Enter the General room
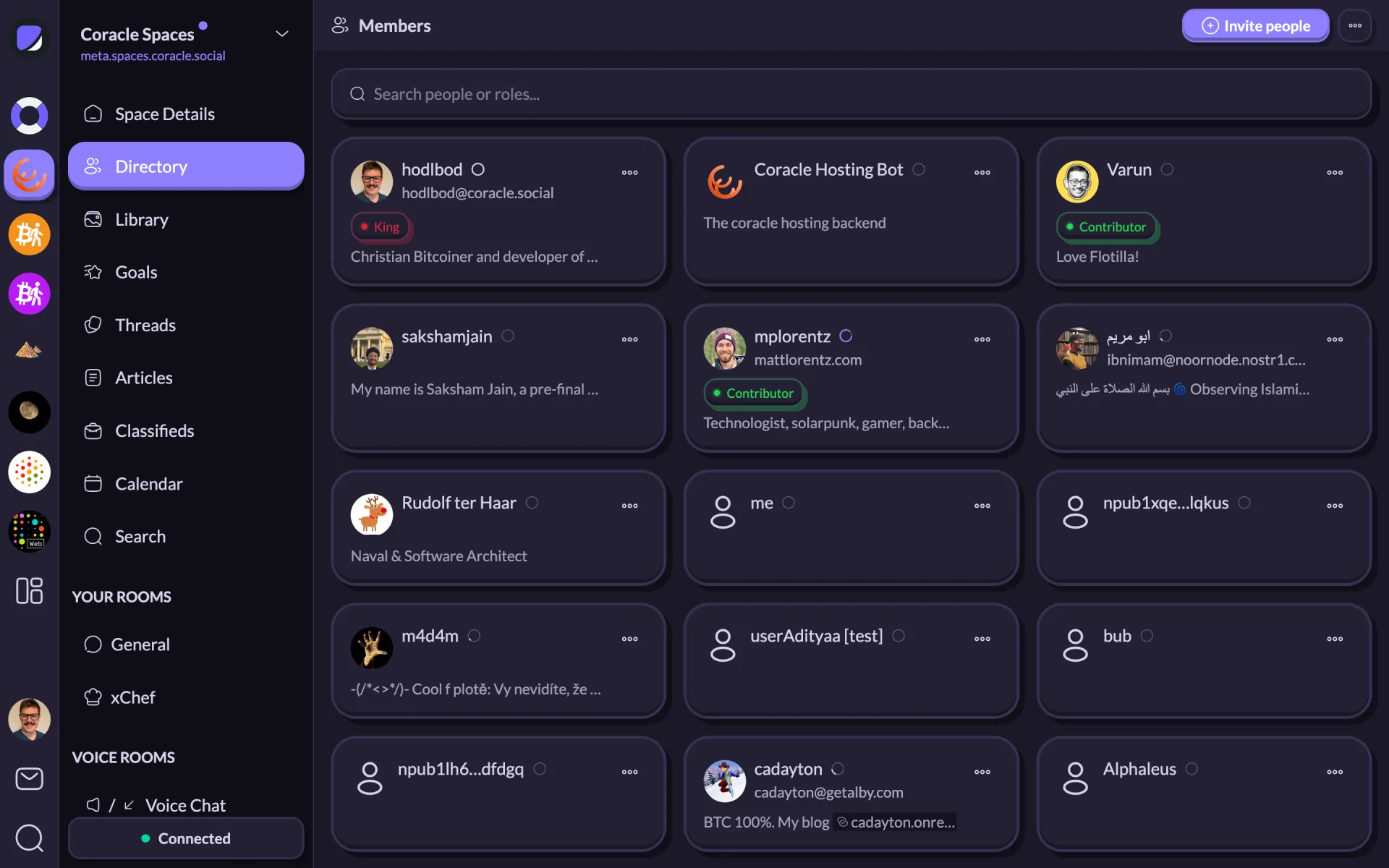Image resolution: width=1389 pixels, height=868 pixels. pos(186,644)
